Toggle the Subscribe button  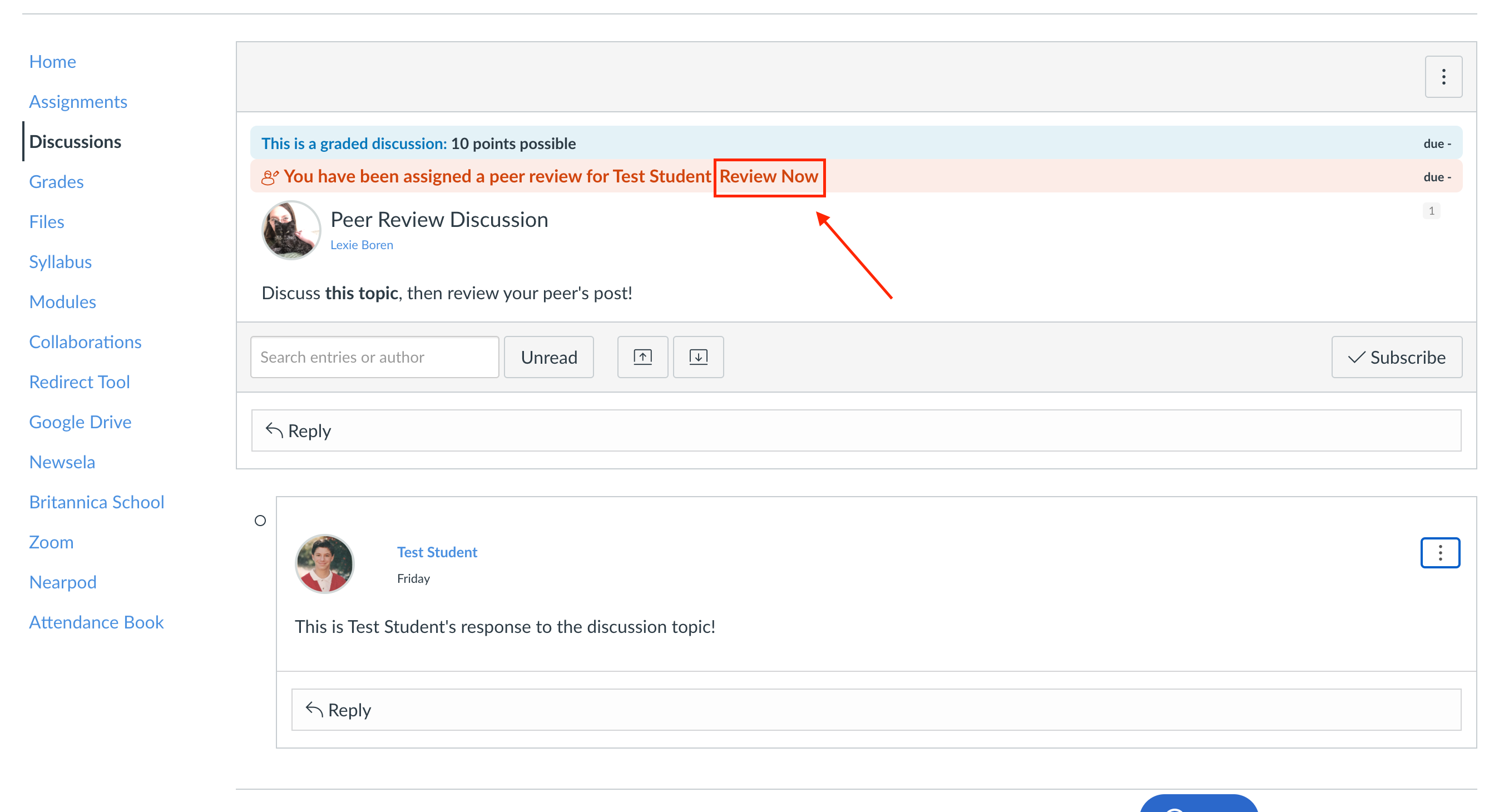click(x=1396, y=357)
